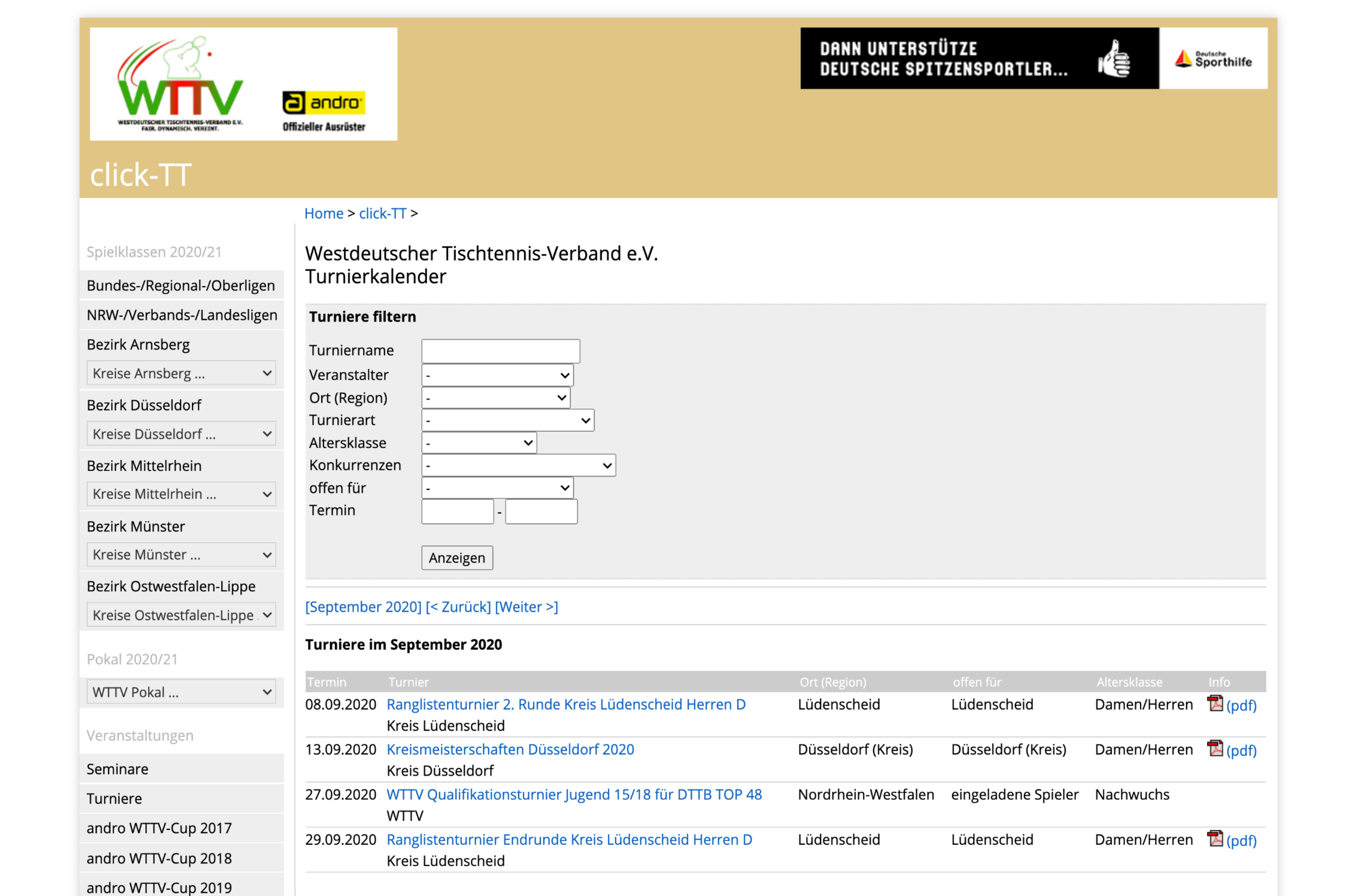The width and height of the screenshot is (1356, 896).
Task: Open NRW-/Verbands-/Landesligen menu item
Action: tap(182, 315)
